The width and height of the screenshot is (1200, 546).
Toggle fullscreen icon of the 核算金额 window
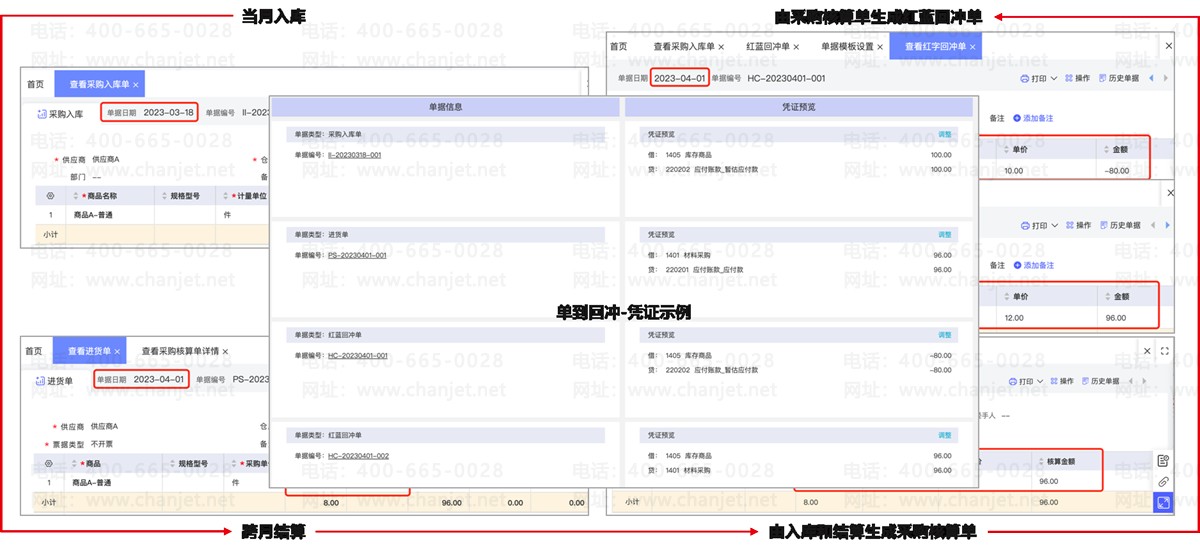[1165, 351]
